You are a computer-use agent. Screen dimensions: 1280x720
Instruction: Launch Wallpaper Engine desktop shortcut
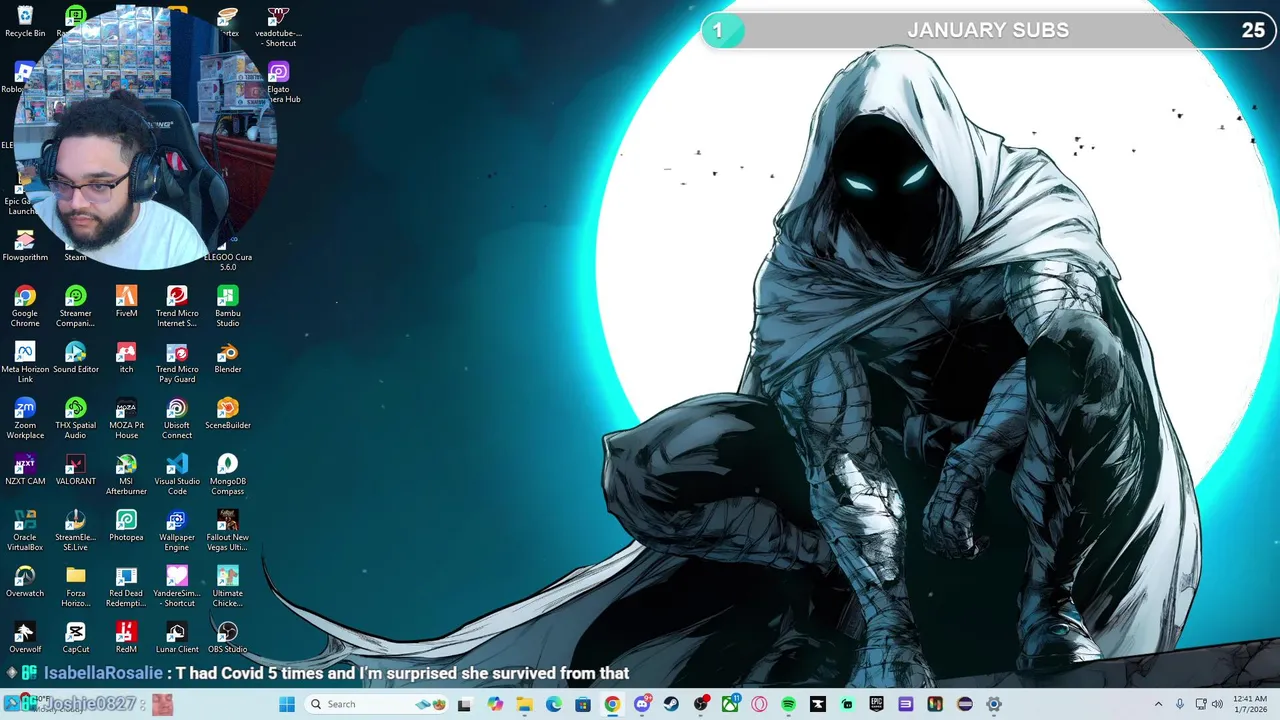177,530
